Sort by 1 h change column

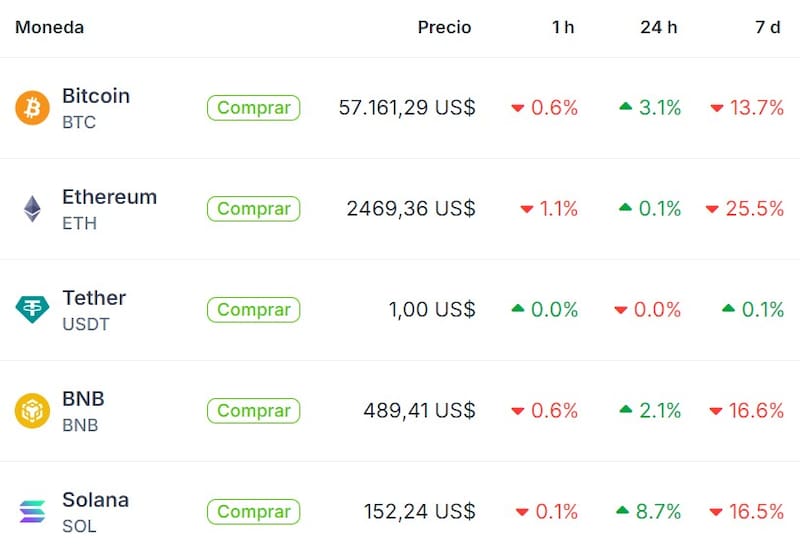coord(563,28)
